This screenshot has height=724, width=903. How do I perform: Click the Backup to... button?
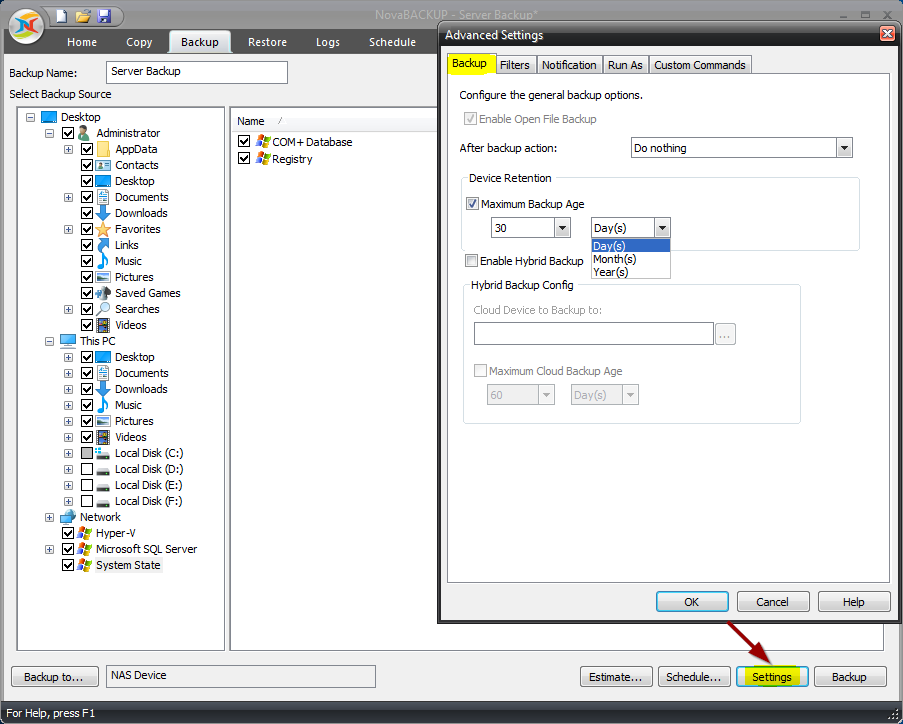(54, 677)
